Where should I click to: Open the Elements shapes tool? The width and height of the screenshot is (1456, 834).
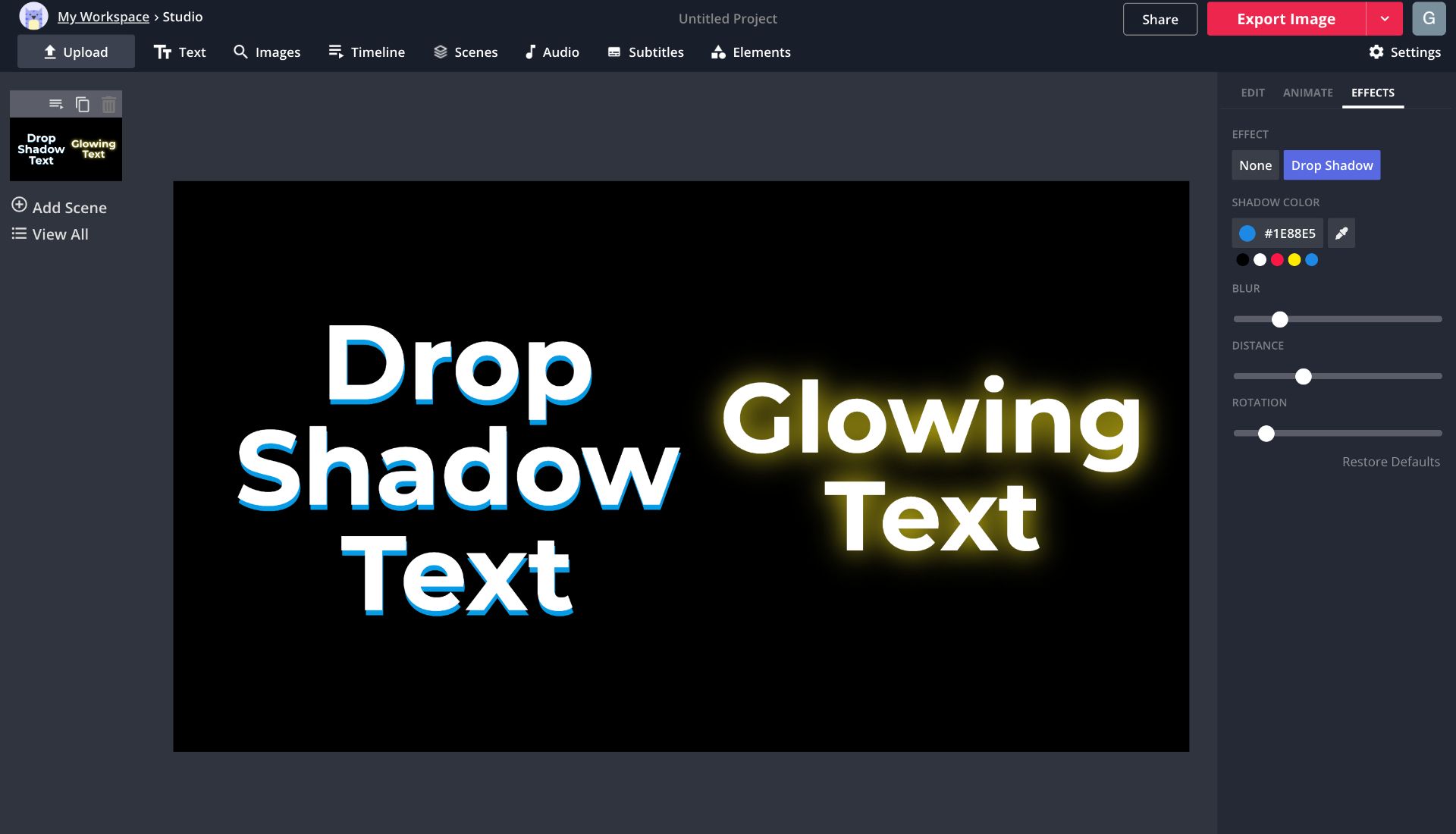click(x=751, y=52)
